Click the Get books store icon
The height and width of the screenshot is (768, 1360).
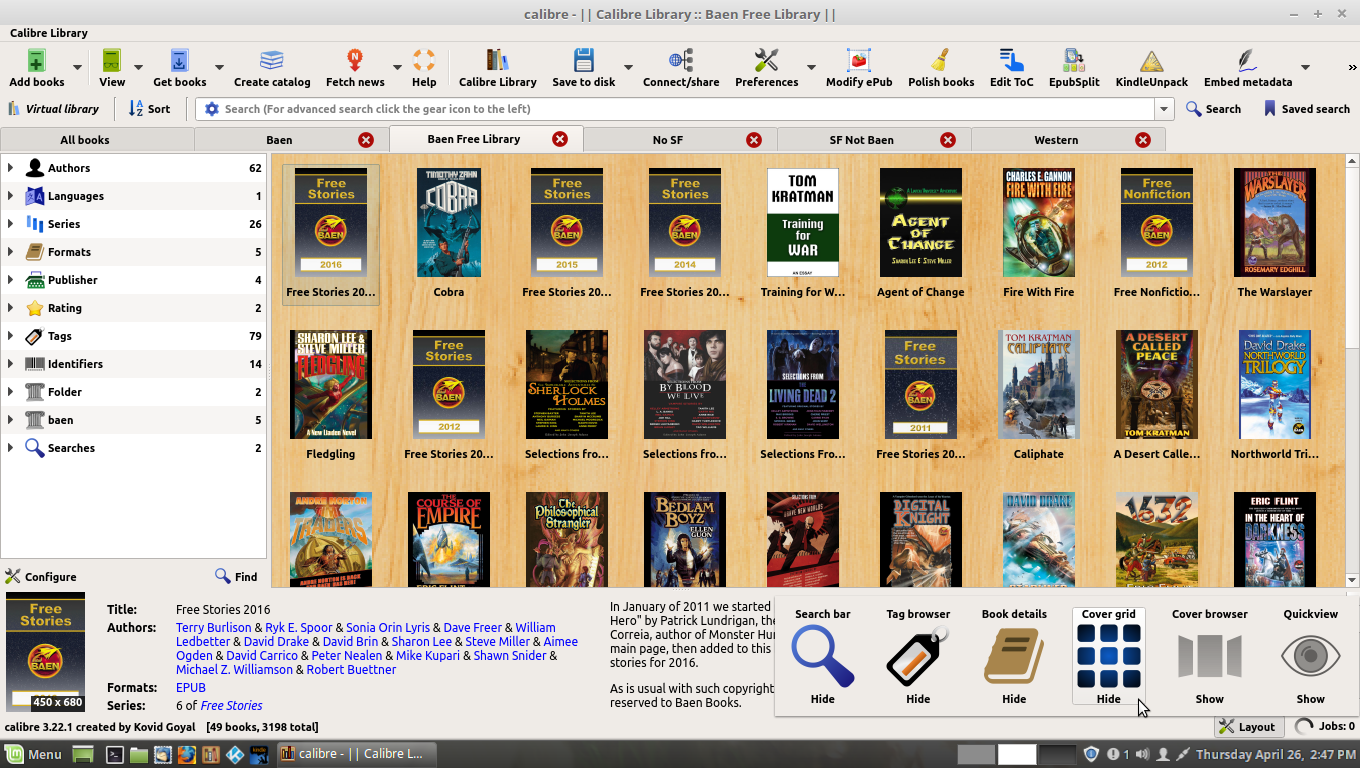click(x=180, y=60)
